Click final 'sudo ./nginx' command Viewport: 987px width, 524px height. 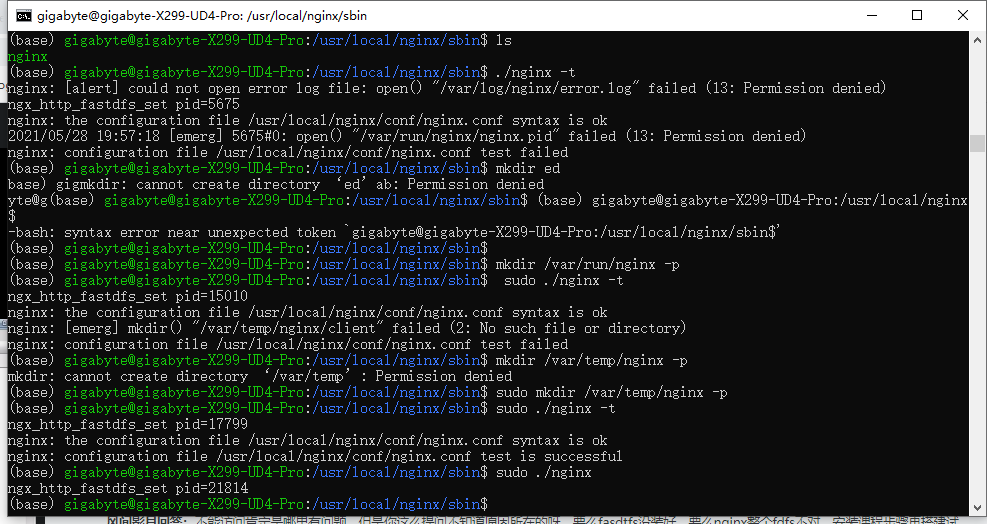click(x=544, y=472)
